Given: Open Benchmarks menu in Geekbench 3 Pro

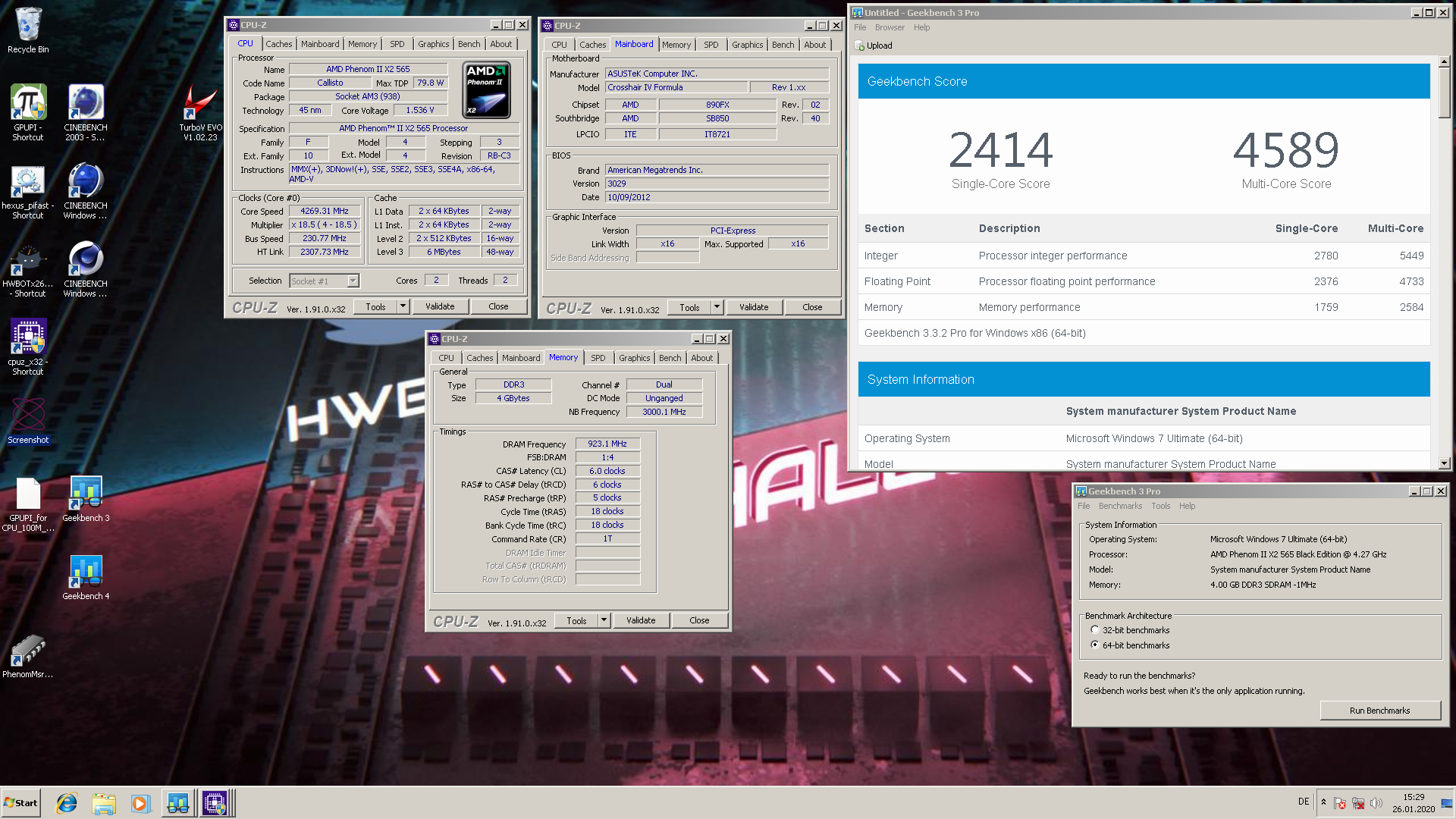Looking at the screenshot, I should click(x=1120, y=506).
